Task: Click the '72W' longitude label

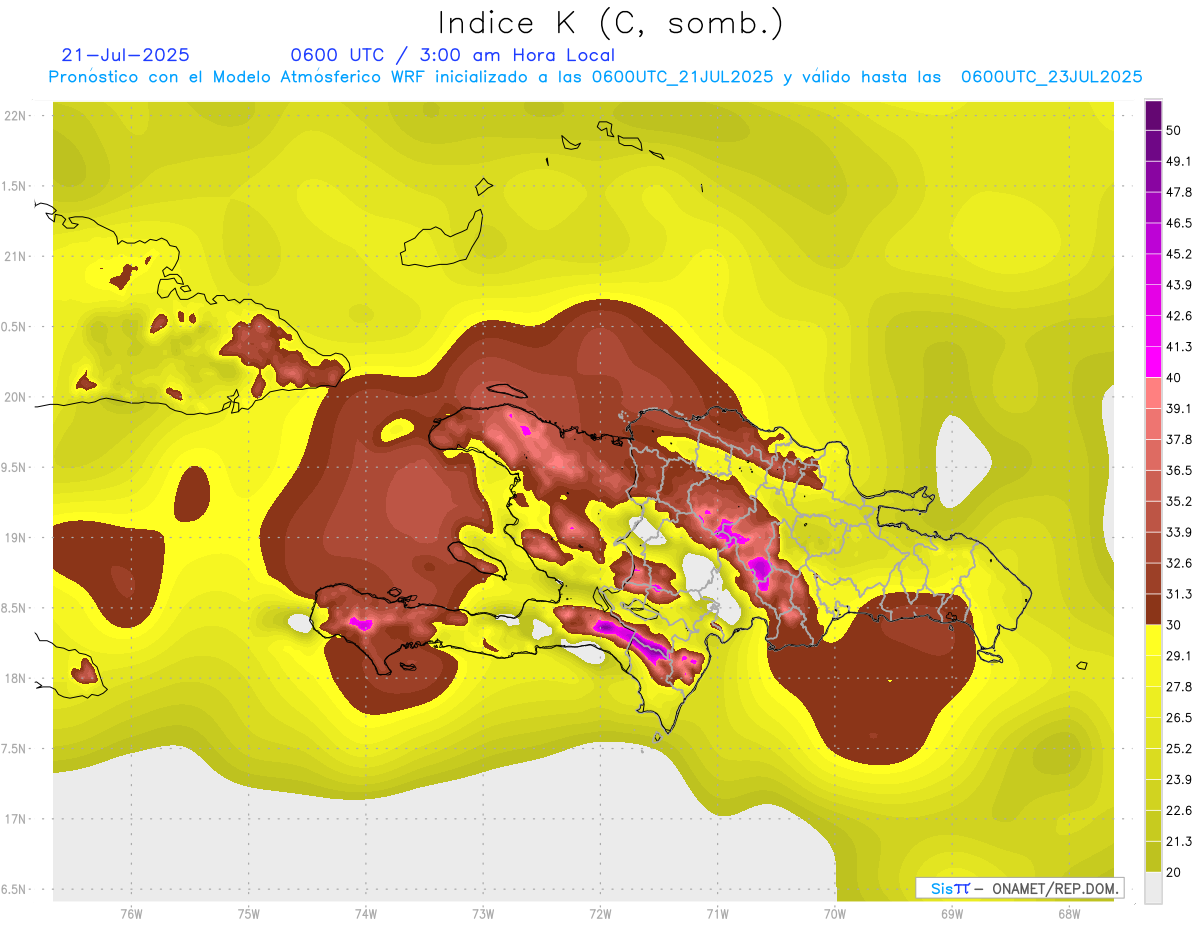Action: pyautogui.click(x=600, y=914)
